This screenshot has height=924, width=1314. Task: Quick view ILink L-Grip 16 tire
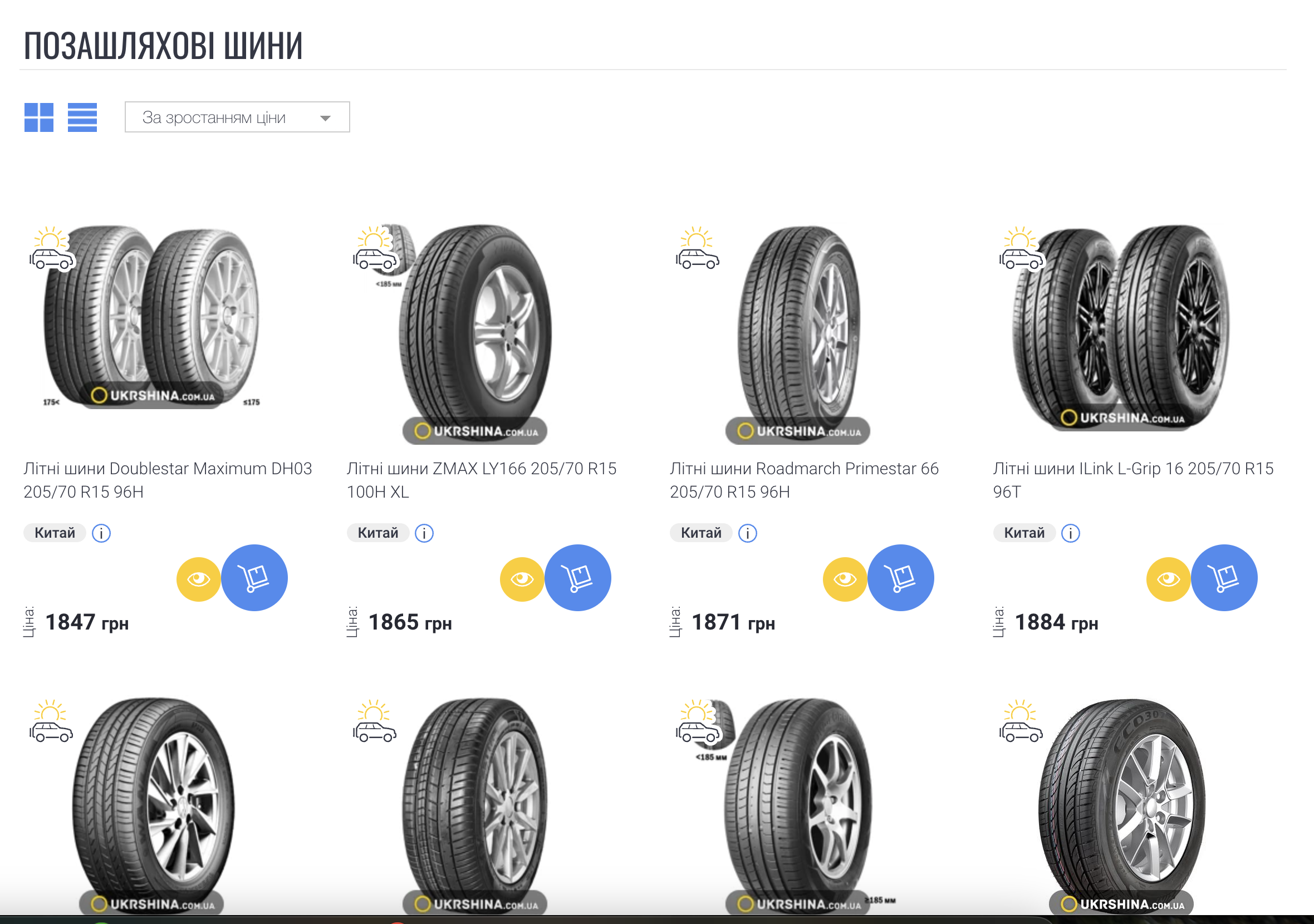(1168, 579)
